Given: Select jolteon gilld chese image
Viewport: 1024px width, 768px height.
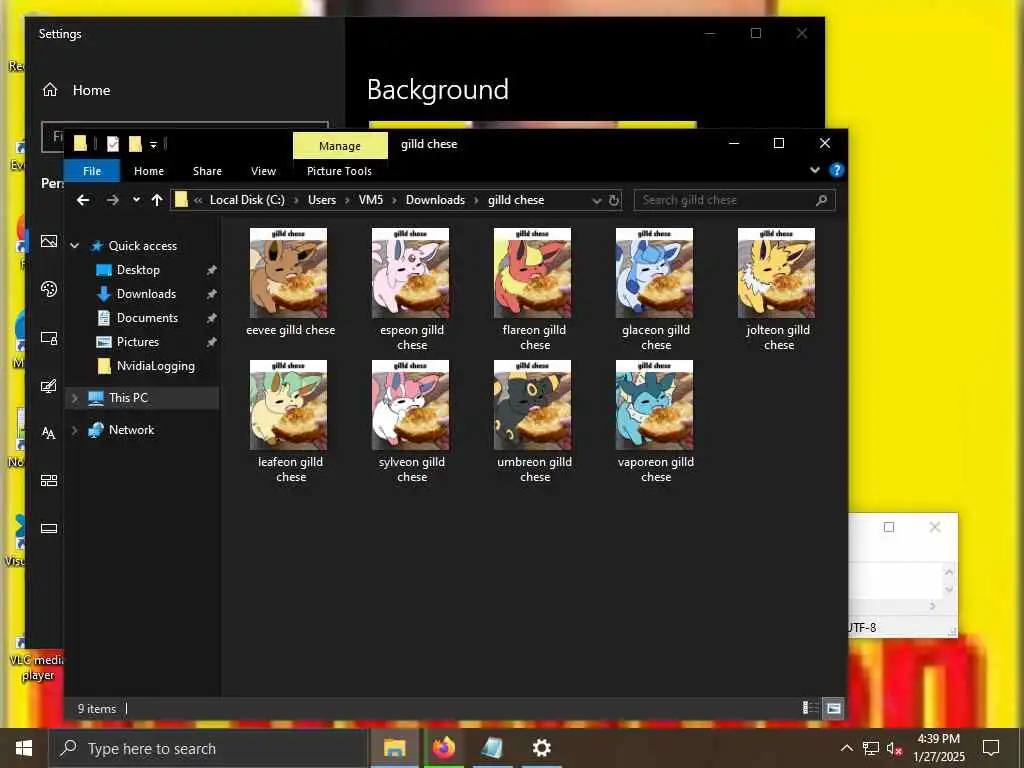Looking at the screenshot, I should [x=776, y=289].
